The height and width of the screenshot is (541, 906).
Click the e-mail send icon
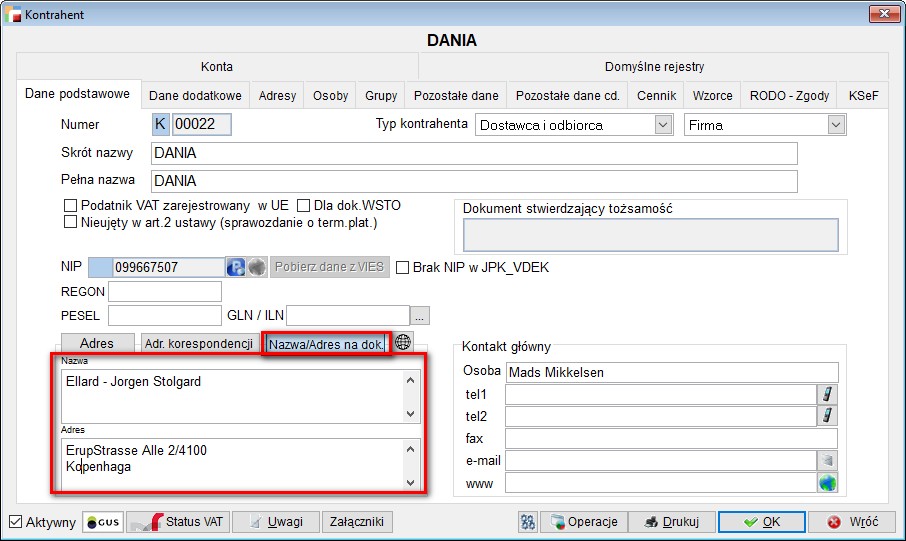828,460
